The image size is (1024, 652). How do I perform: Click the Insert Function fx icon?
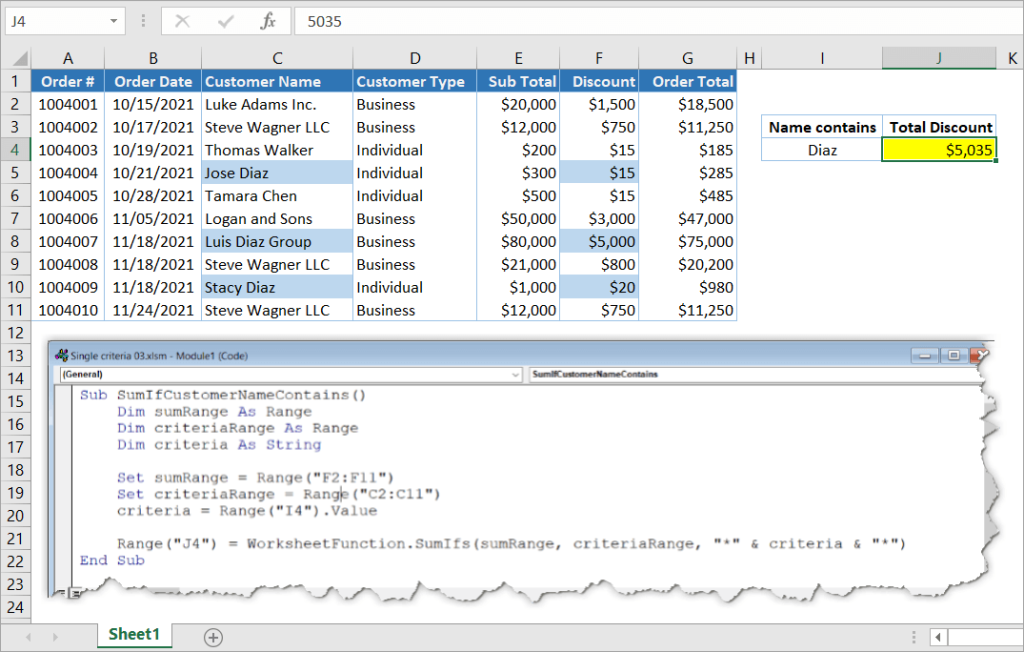[267, 22]
